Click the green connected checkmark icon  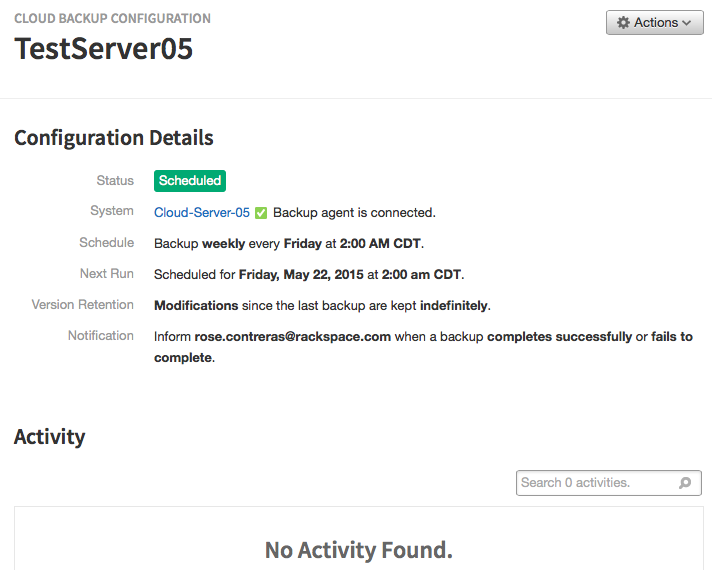(261, 213)
